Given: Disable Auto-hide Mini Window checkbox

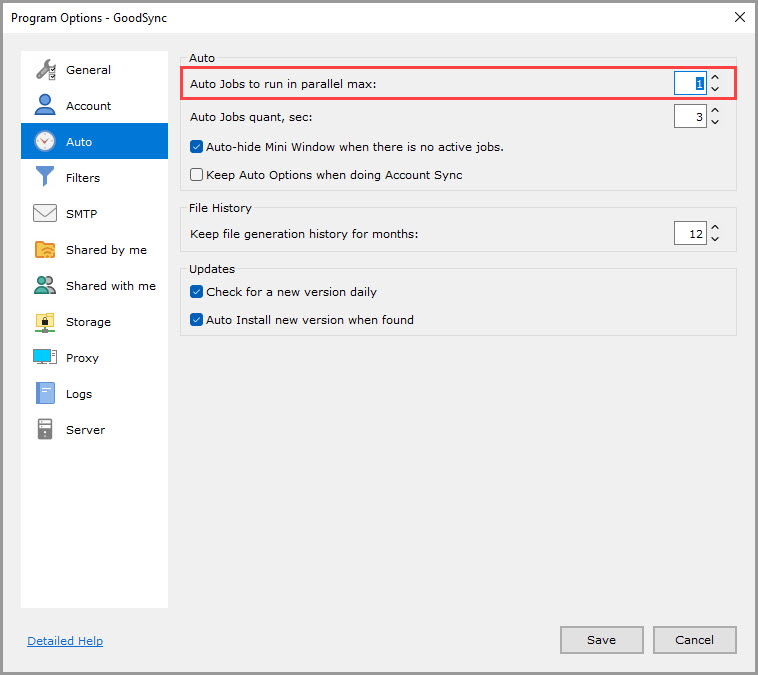Looking at the screenshot, I should pyautogui.click(x=196, y=147).
